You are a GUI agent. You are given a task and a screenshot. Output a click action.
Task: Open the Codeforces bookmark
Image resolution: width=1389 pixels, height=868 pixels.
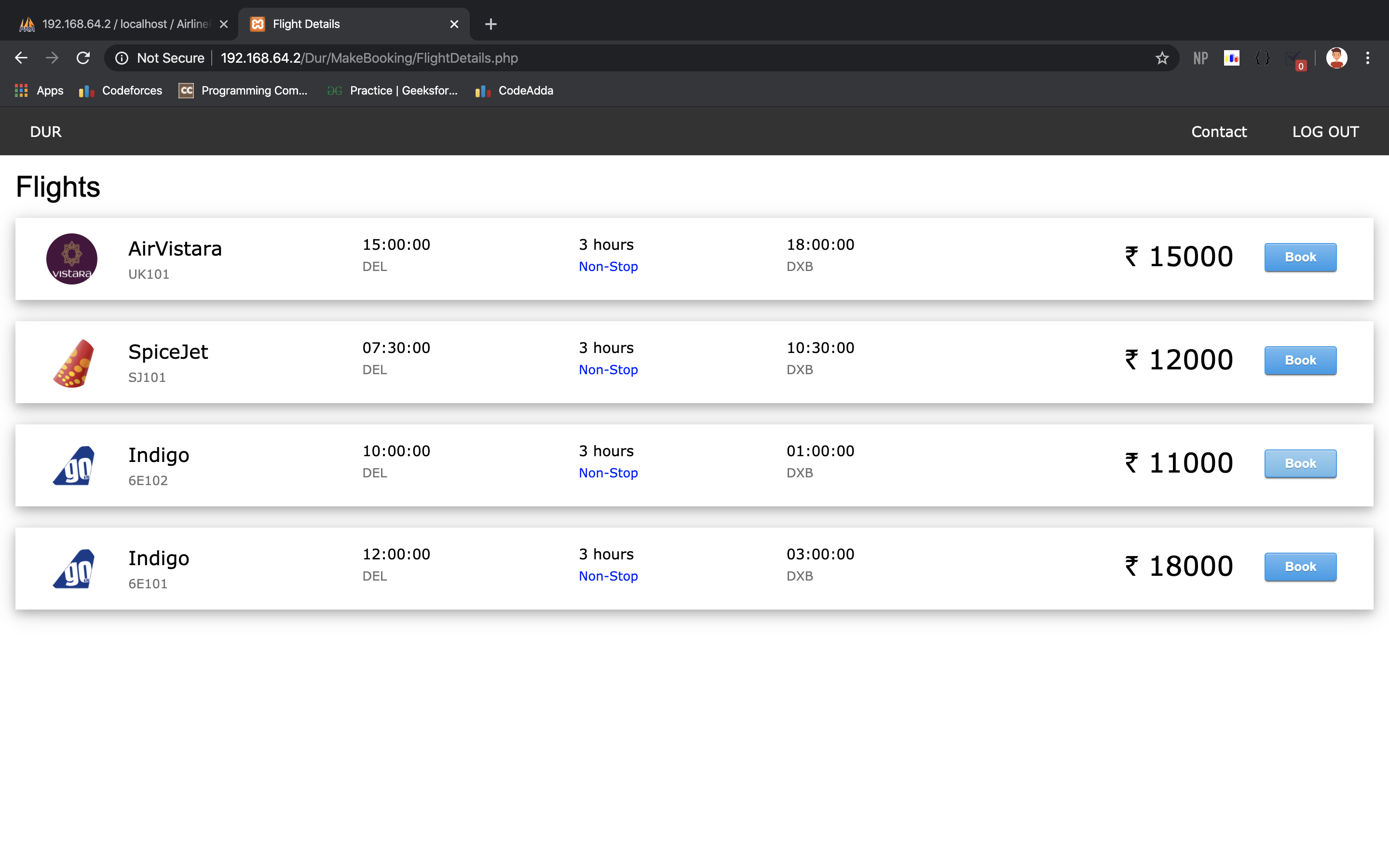(121, 91)
